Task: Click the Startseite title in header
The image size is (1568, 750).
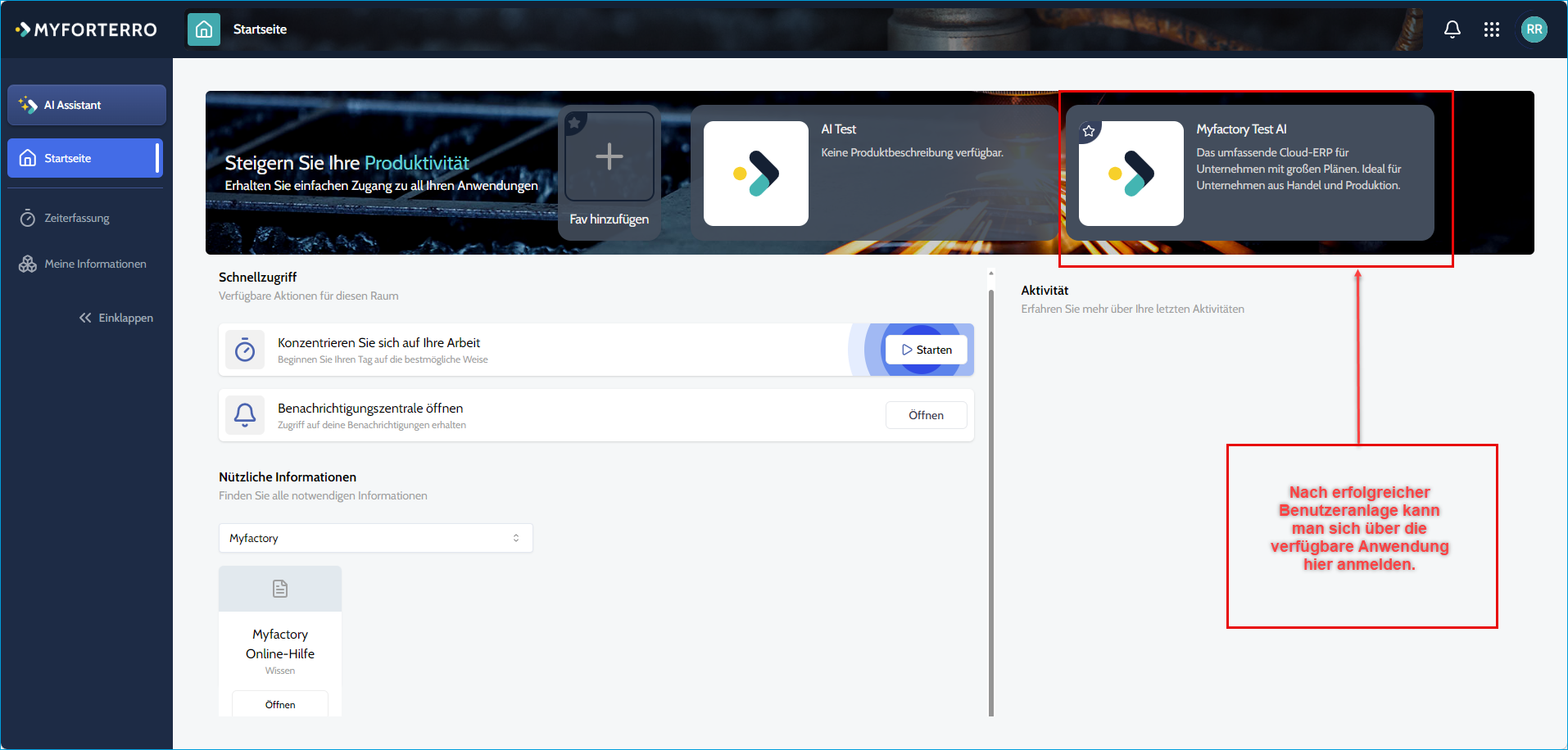Action: click(x=260, y=29)
